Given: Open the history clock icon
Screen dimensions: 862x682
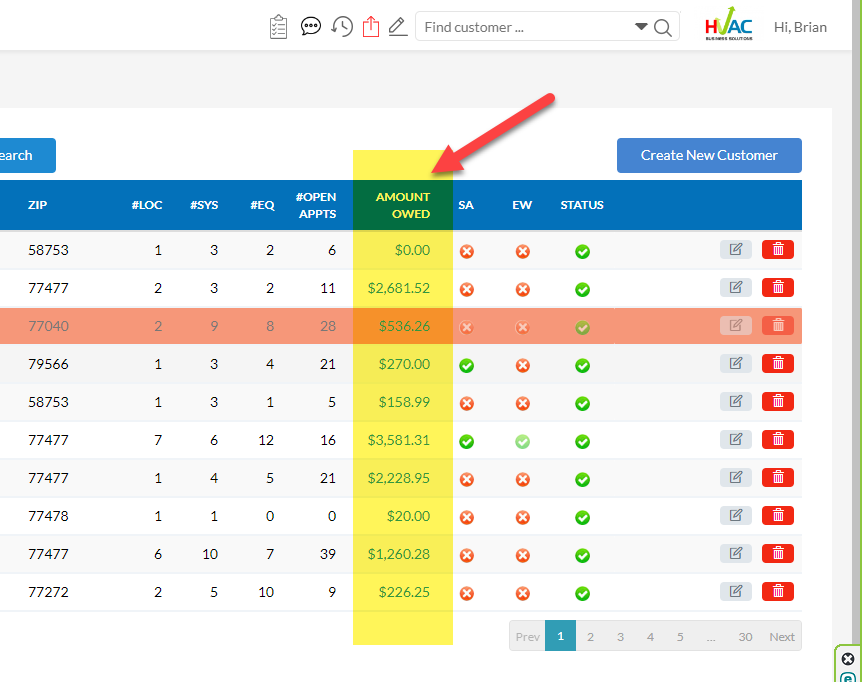Looking at the screenshot, I should 342,27.
